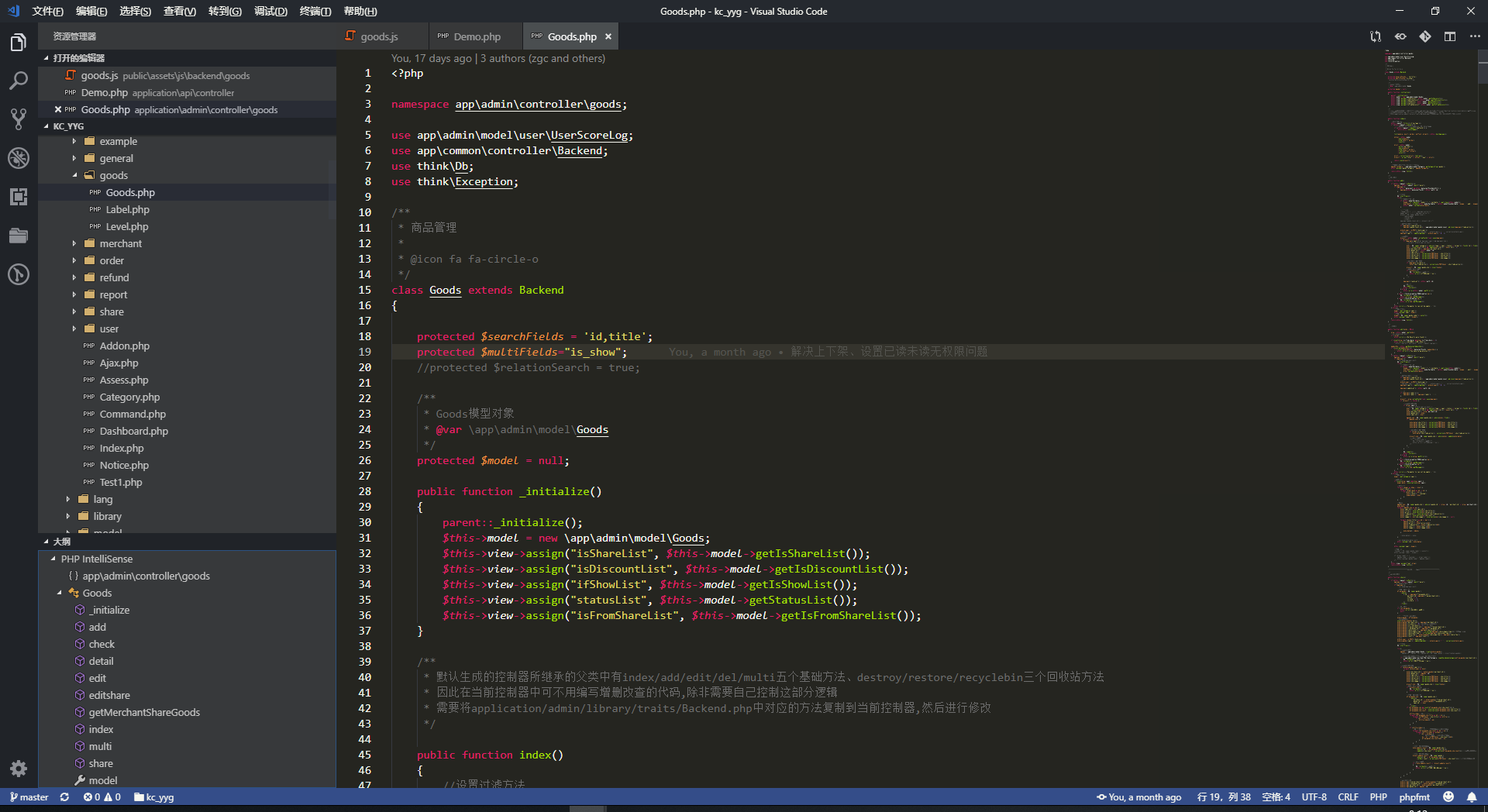The width and height of the screenshot is (1488, 812).
Task: Collapse the Goods class in outline
Action: coord(60,593)
